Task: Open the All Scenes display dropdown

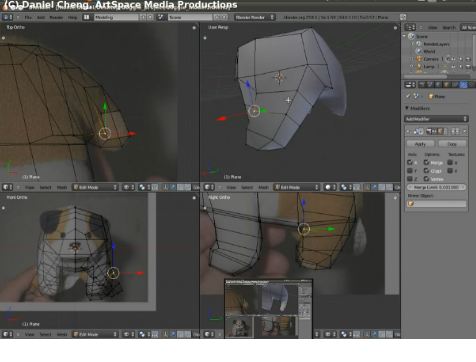Action: point(468,27)
